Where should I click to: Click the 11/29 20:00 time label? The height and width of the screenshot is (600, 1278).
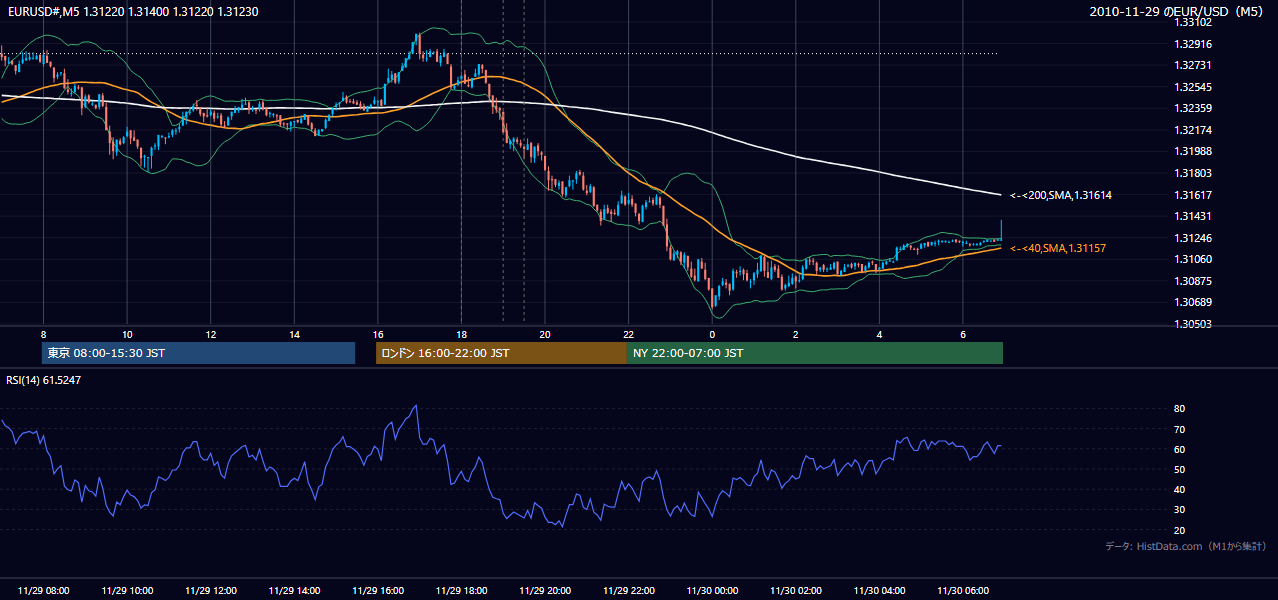(x=545, y=591)
